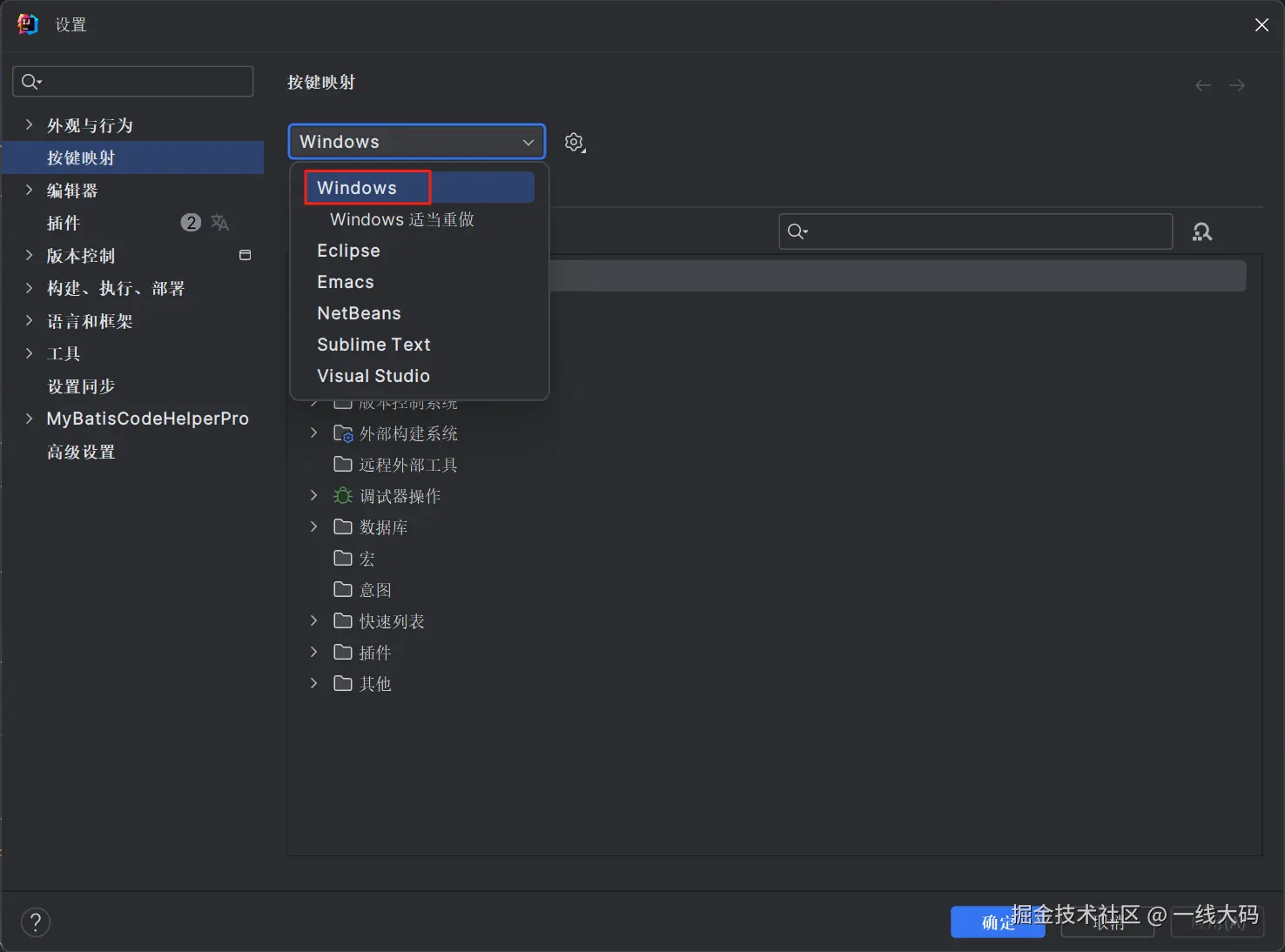Select Sublime Text keymap option
This screenshot has height=952, width=1285.
click(x=419, y=345)
